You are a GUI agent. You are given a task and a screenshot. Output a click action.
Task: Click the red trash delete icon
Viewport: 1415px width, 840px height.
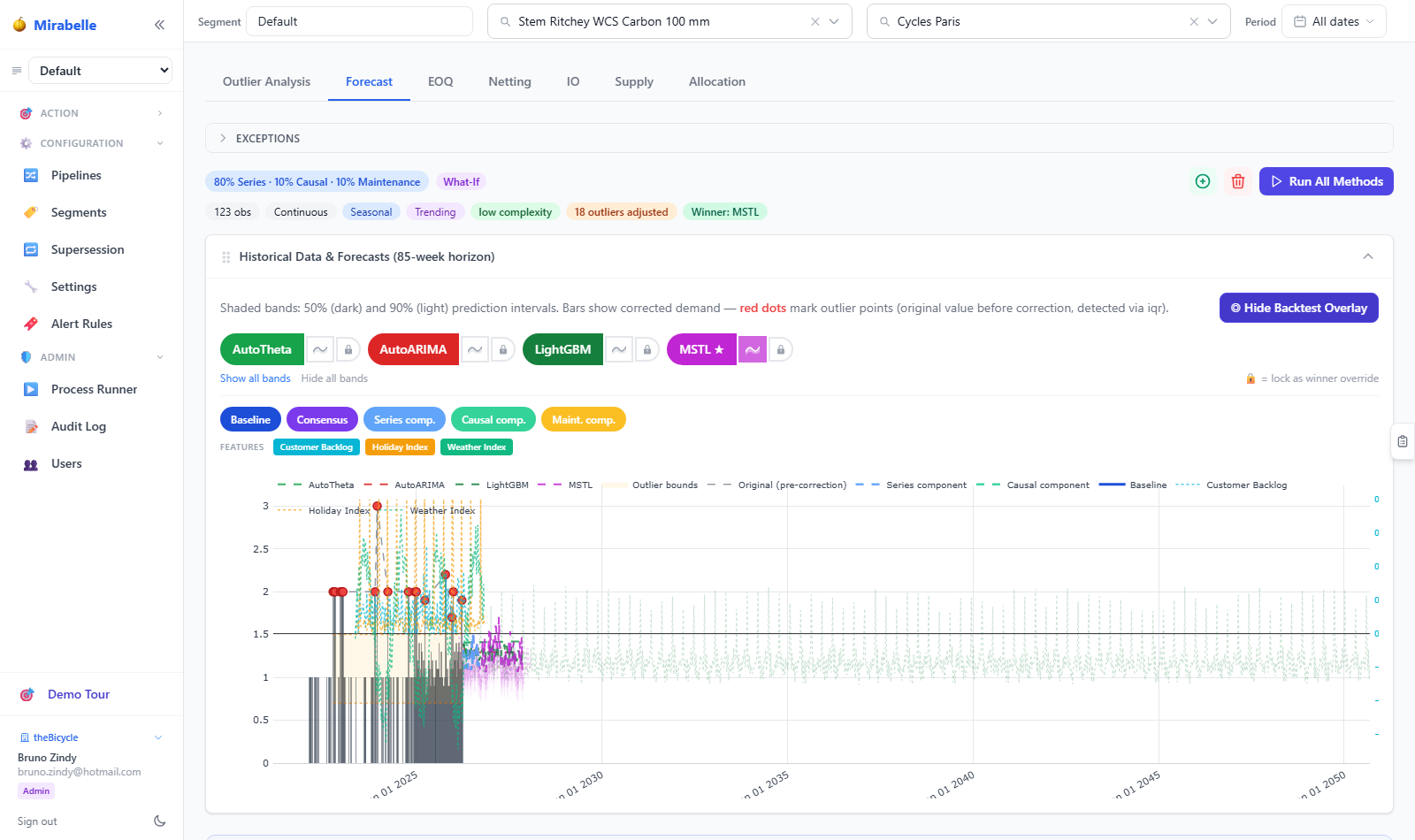1238,181
